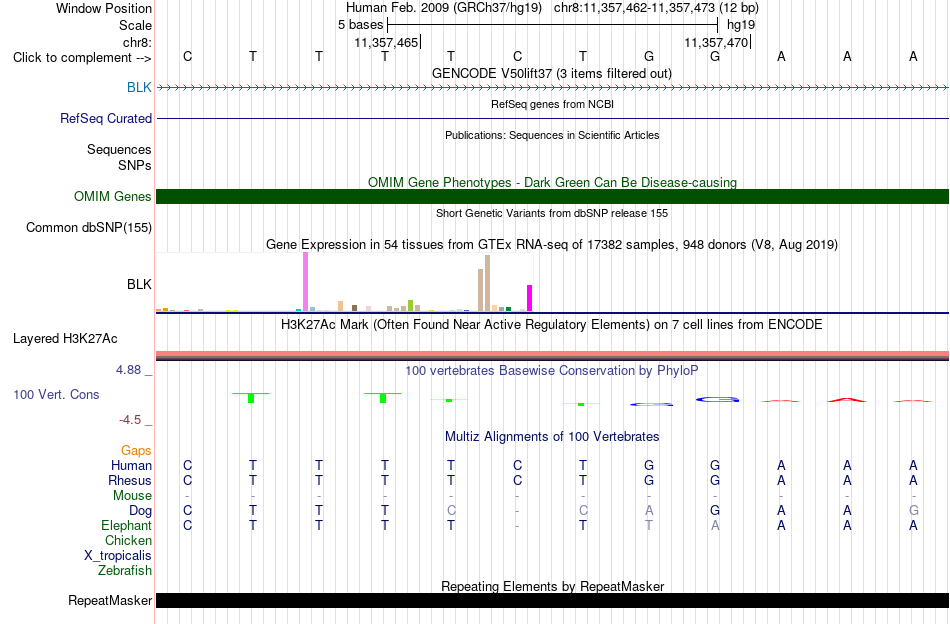Viewport: 950px width, 624px height.
Task: Open '100 vertebrates Basewise Conservation by PhyloP' title
Action: pyautogui.click(x=552, y=370)
